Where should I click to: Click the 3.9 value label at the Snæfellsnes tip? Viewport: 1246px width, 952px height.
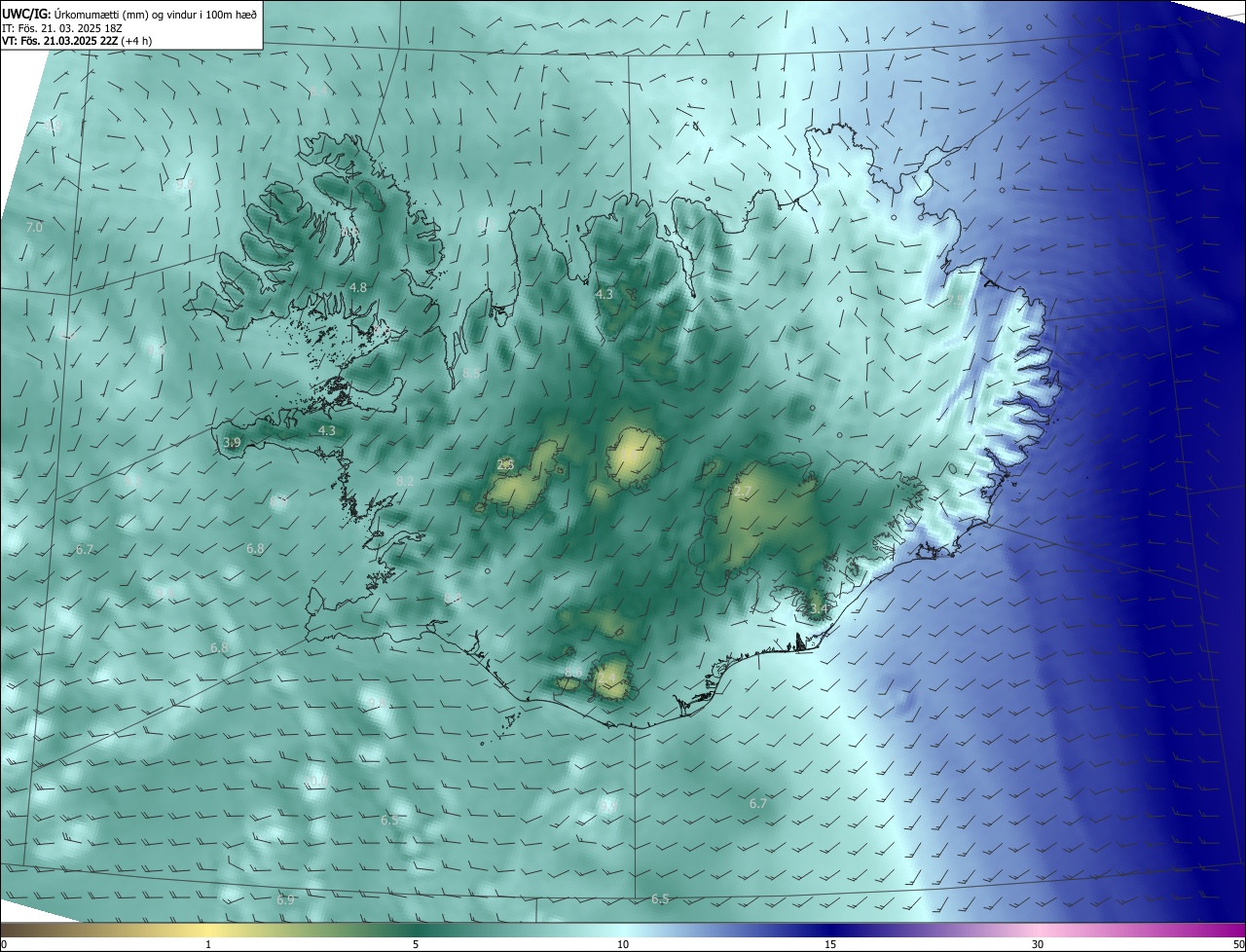tap(232, 443)
